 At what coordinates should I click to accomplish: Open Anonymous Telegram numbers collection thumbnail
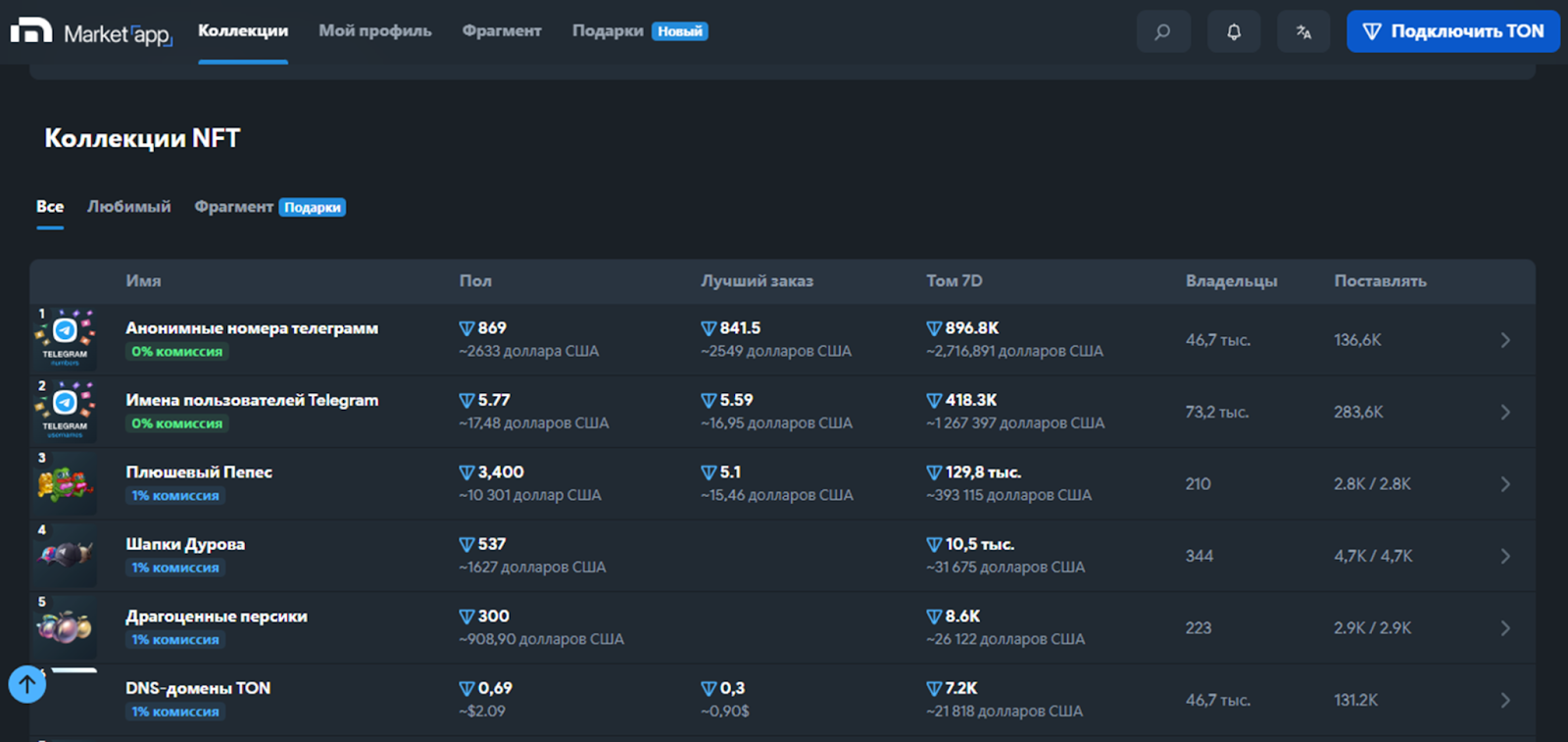65,339
